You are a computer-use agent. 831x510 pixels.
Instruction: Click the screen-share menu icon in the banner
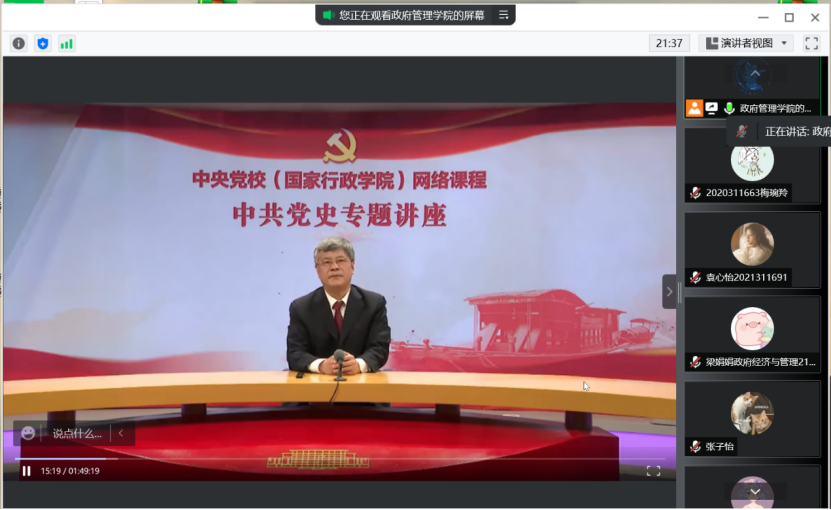[x=504, y=15]
